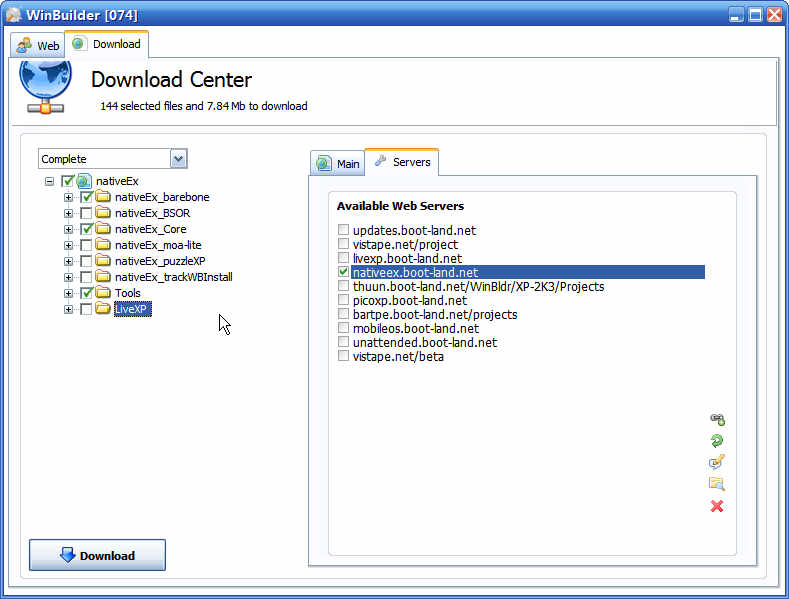
Task: Click the nativeEx_puzzleXP folder icon
Action: (x=103, y=260)
